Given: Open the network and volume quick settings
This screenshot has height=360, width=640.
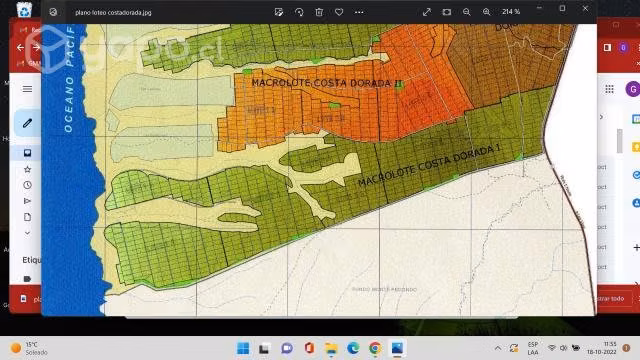Looking at the screenshot, I should pos(564,348).
